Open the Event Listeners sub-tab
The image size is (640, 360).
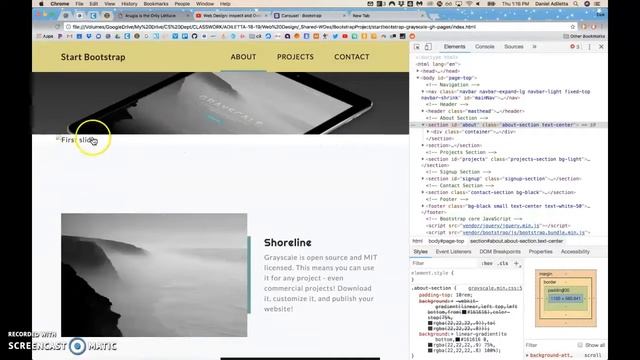click(453, 252)
